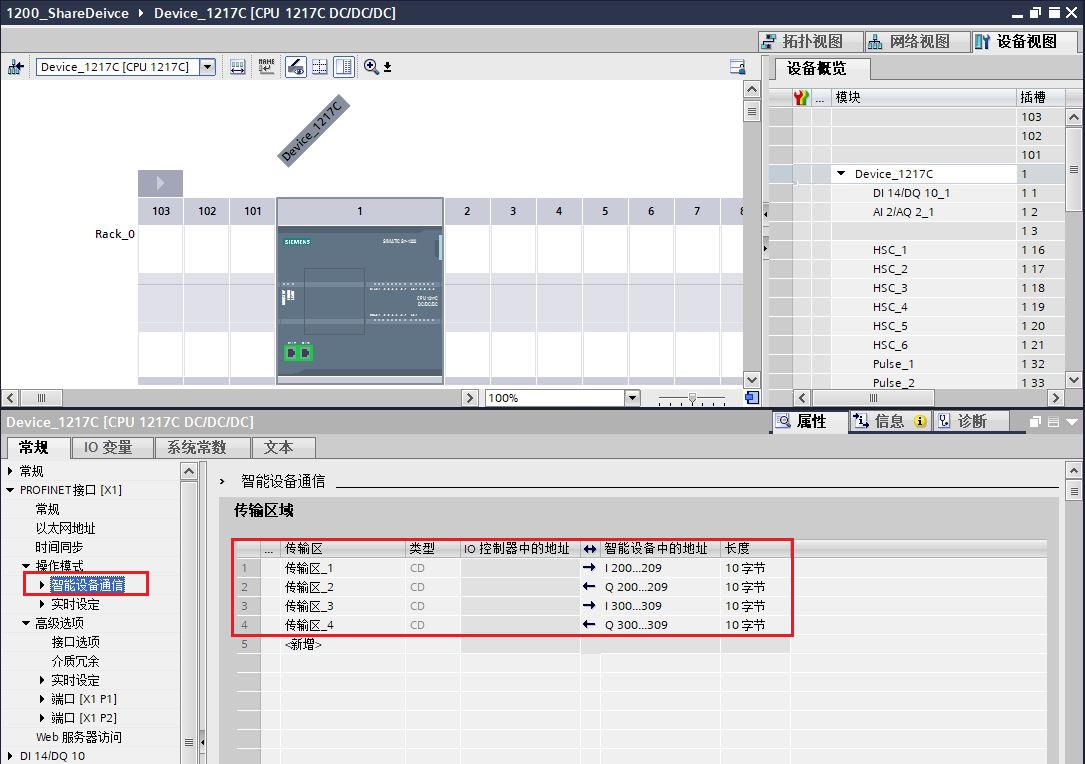This screenshot has width=1085, height=764.
Task: Expand the 智能设备通信 tree node arrow
Action: click(x=42, y=585)
